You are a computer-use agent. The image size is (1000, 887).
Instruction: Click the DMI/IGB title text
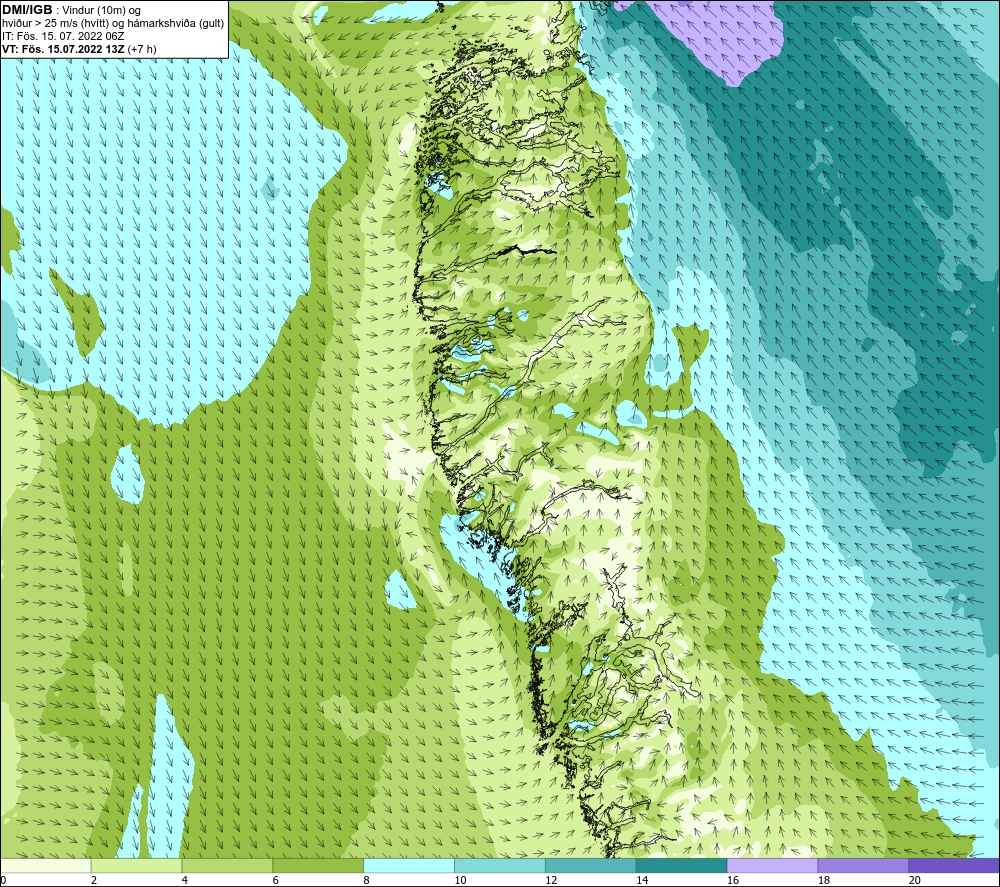pos(27,10)
